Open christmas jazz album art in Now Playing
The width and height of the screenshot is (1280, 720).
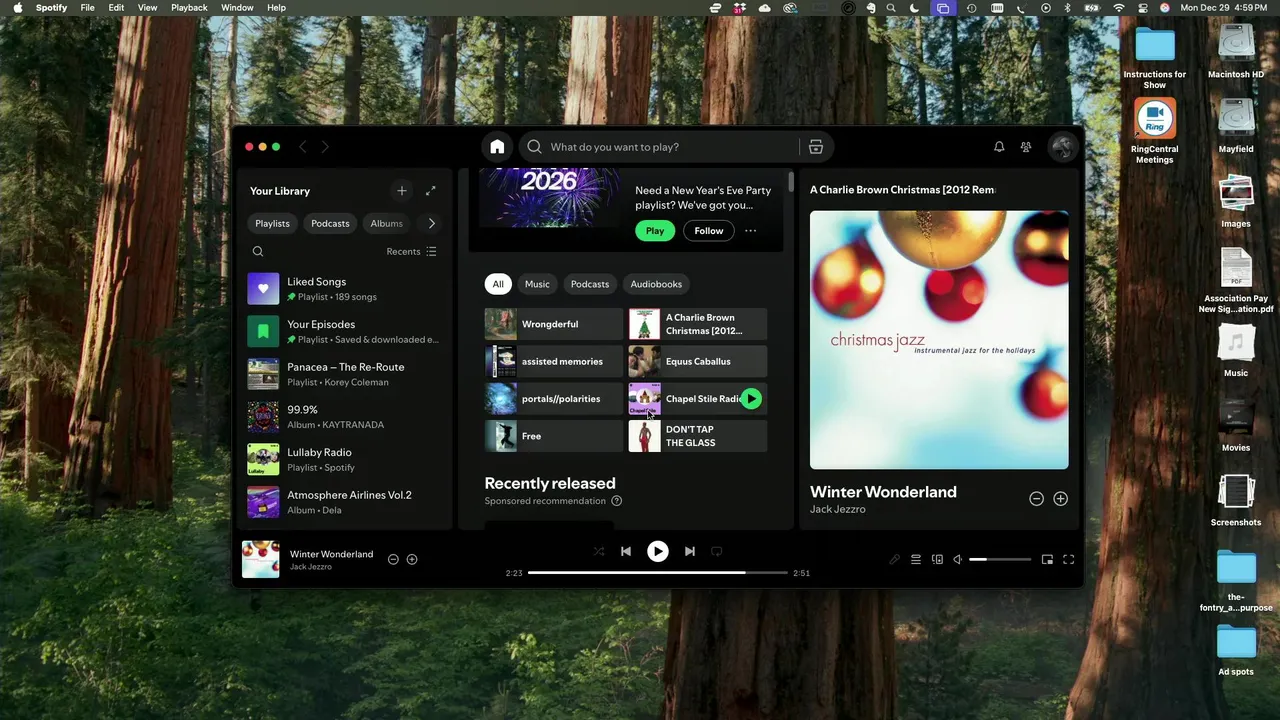(939, 340)
